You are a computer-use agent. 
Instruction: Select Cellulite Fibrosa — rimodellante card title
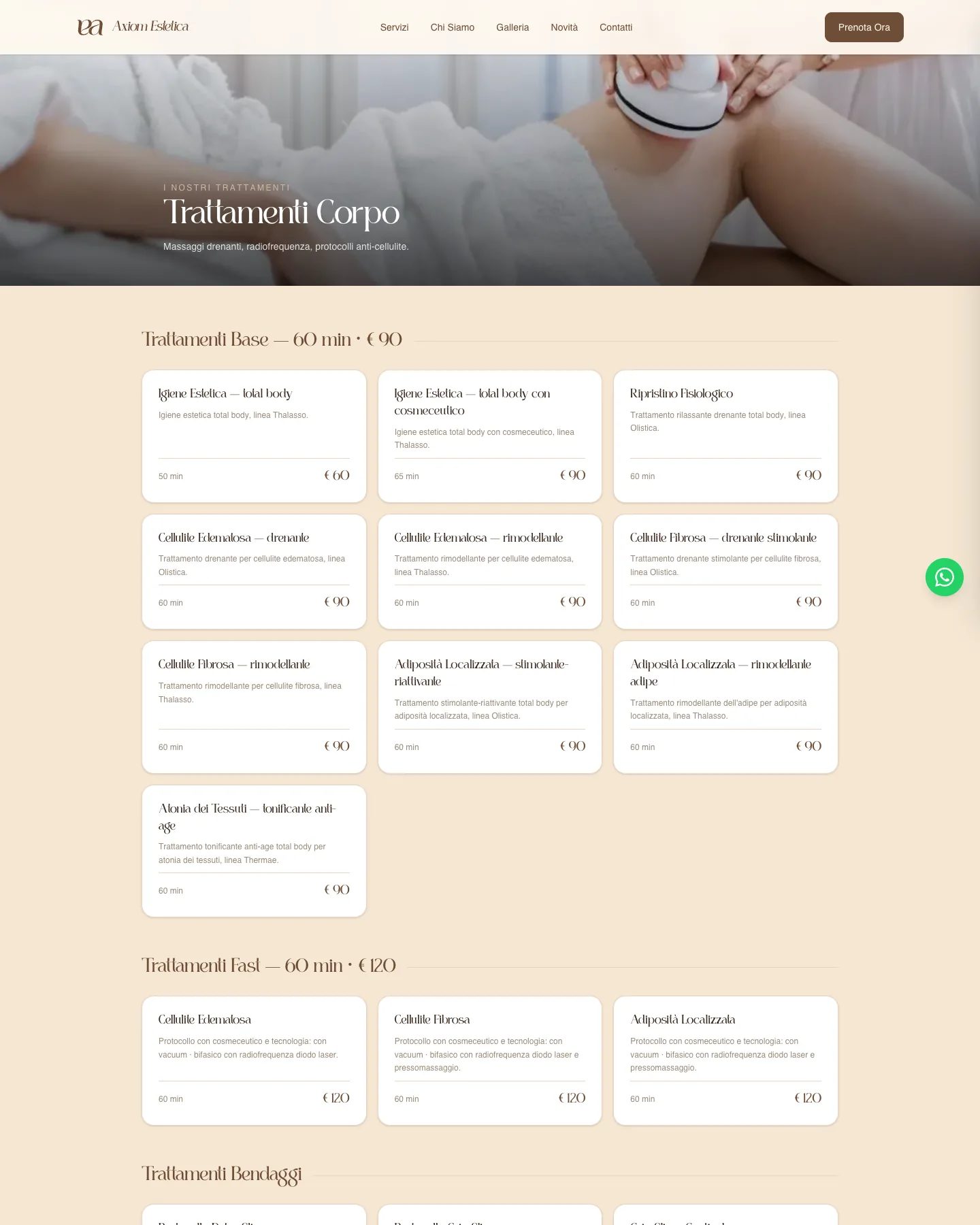234,664
